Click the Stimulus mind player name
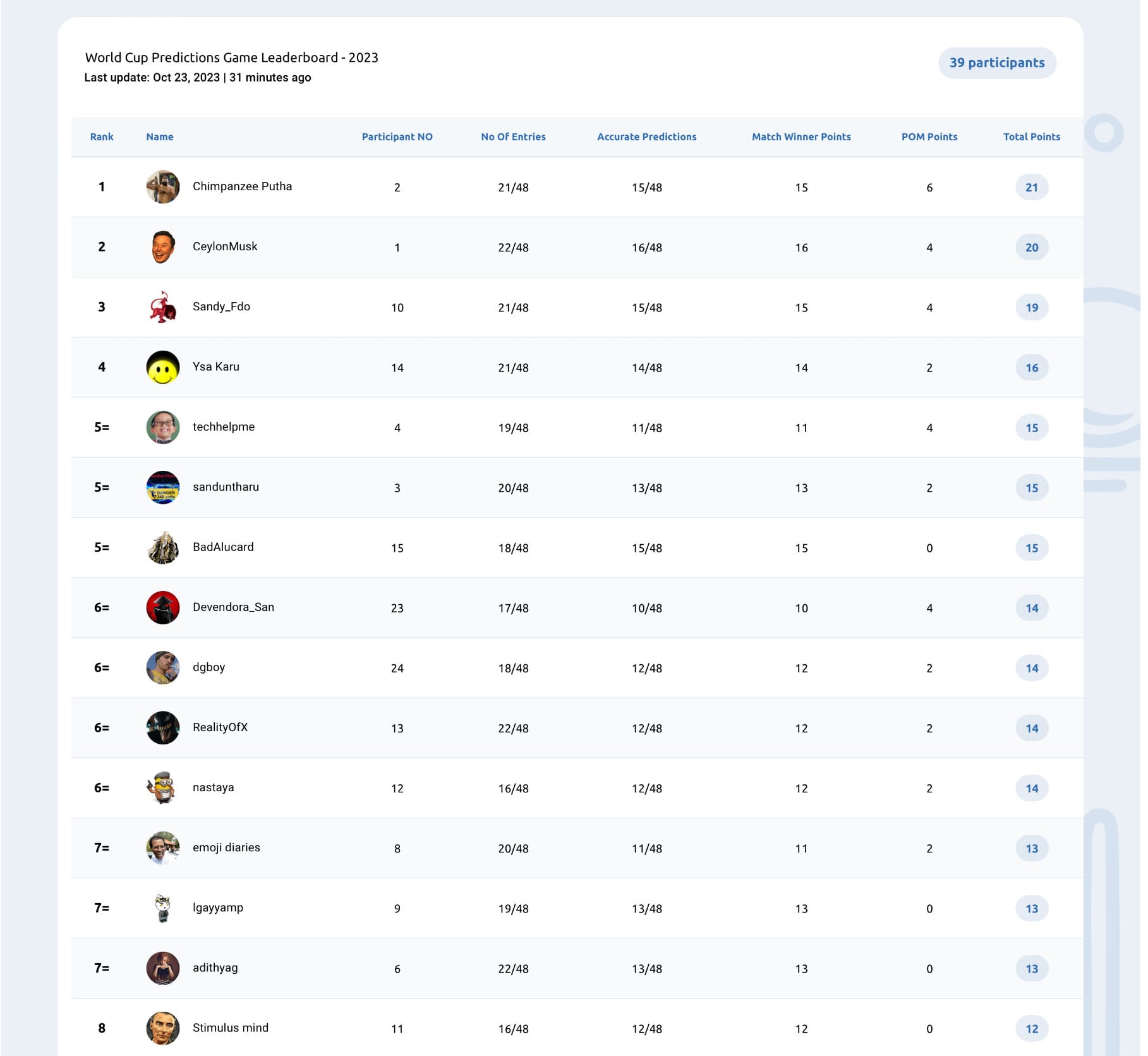 coord(231,1028)
